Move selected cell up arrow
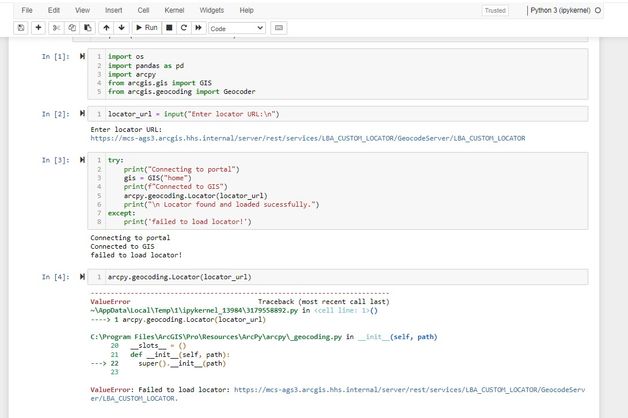 point(106,27)
